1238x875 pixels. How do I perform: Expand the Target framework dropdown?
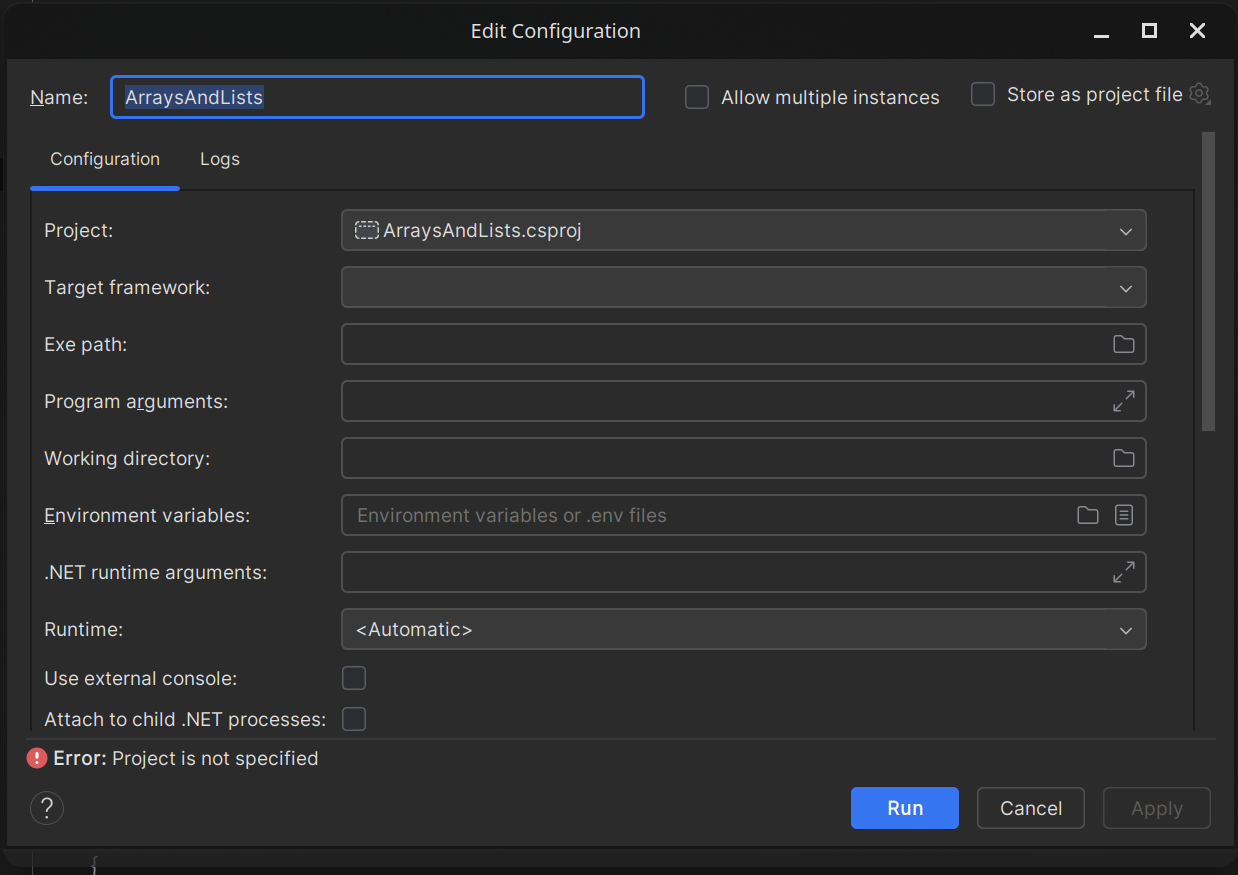(743, 288)
